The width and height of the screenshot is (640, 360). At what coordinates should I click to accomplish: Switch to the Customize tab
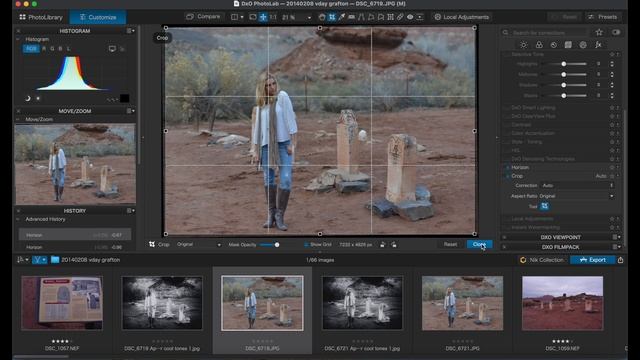[98, 17]
